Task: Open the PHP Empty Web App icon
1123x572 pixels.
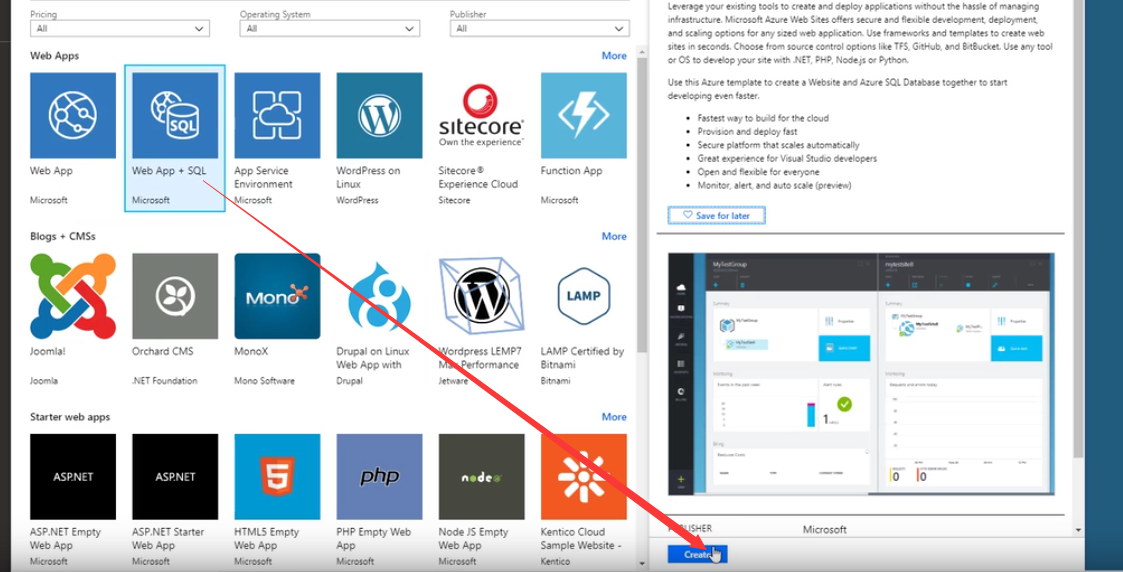Action: (380, 477)
